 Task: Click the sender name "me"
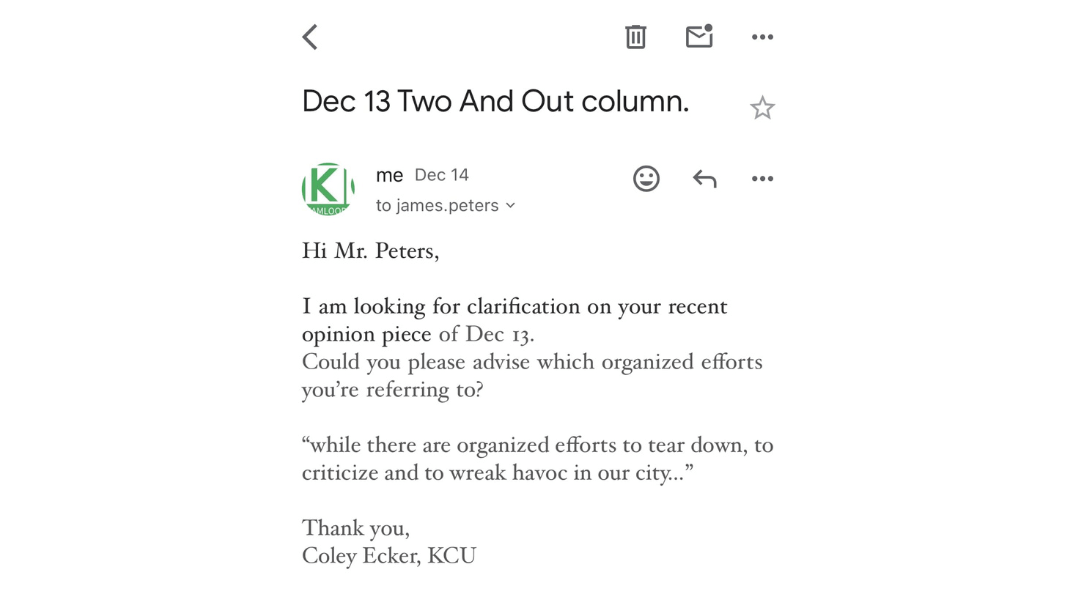coord(389,176)
